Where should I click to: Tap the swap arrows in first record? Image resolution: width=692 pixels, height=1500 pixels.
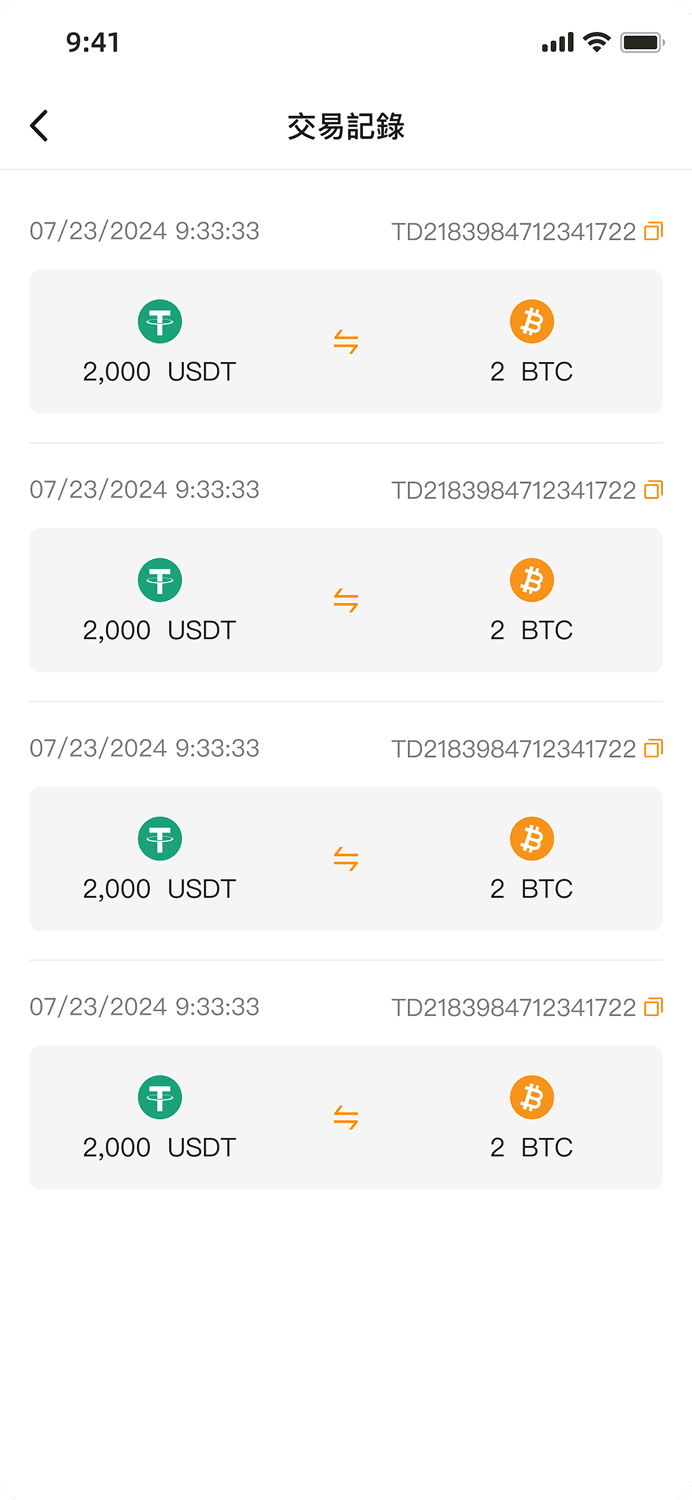pos(346,342)
